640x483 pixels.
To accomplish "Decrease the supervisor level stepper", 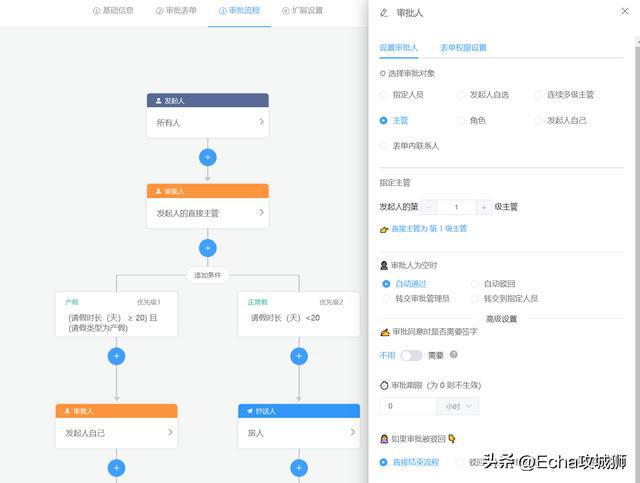I will point(429,207).
